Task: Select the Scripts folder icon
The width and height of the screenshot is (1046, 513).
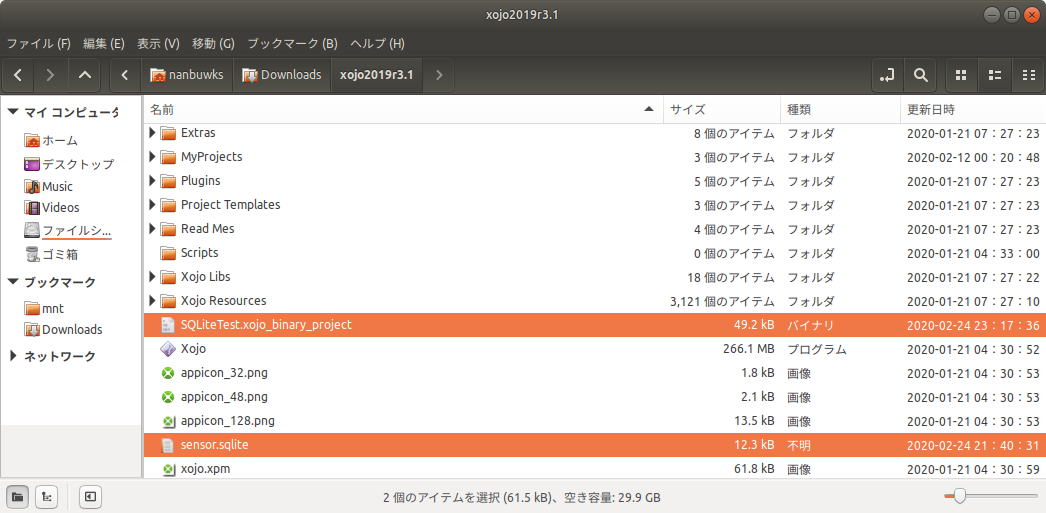Action: click(168, 253)
